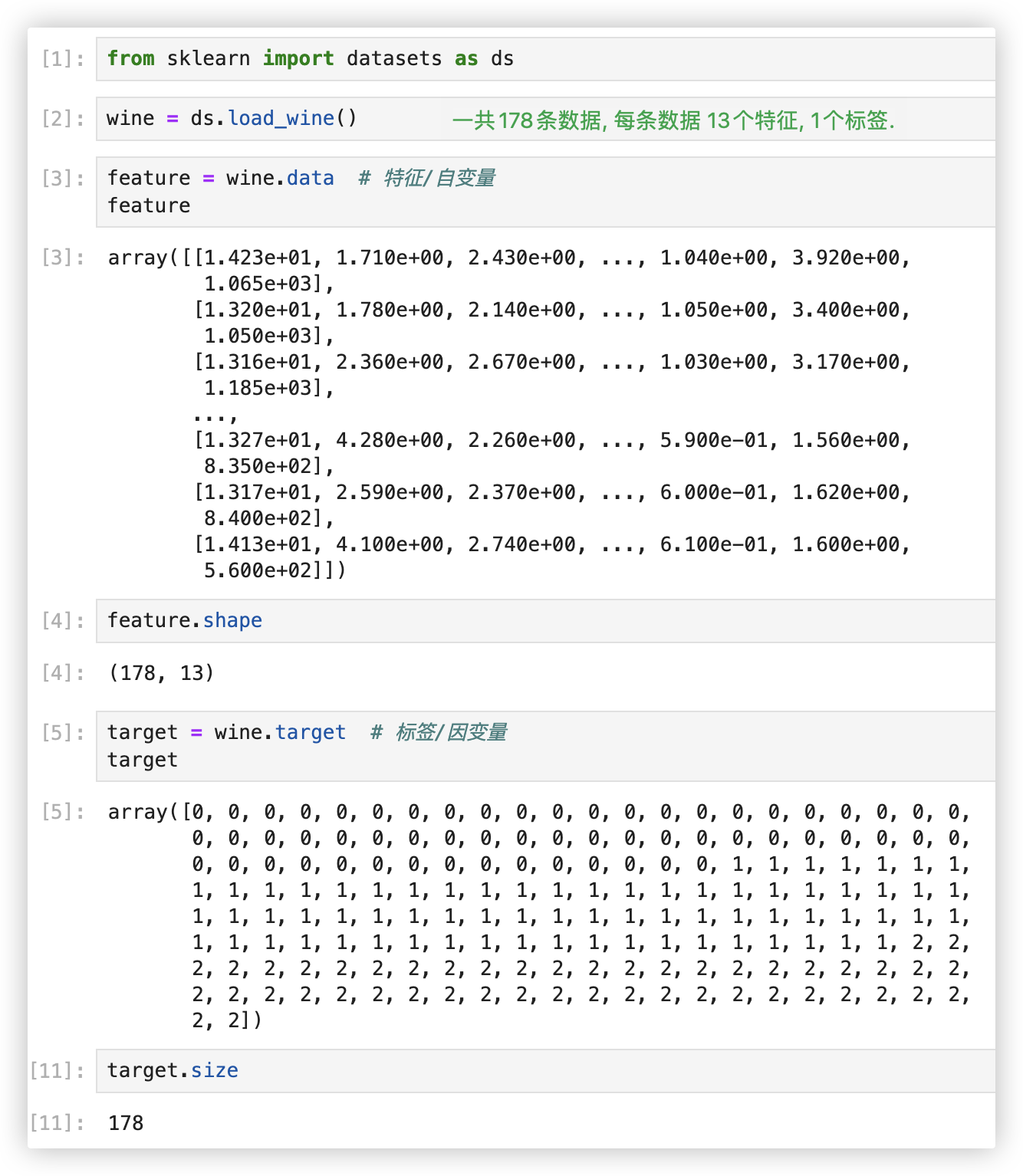Click the [2]: execution prompt label

tap(61, 118)
